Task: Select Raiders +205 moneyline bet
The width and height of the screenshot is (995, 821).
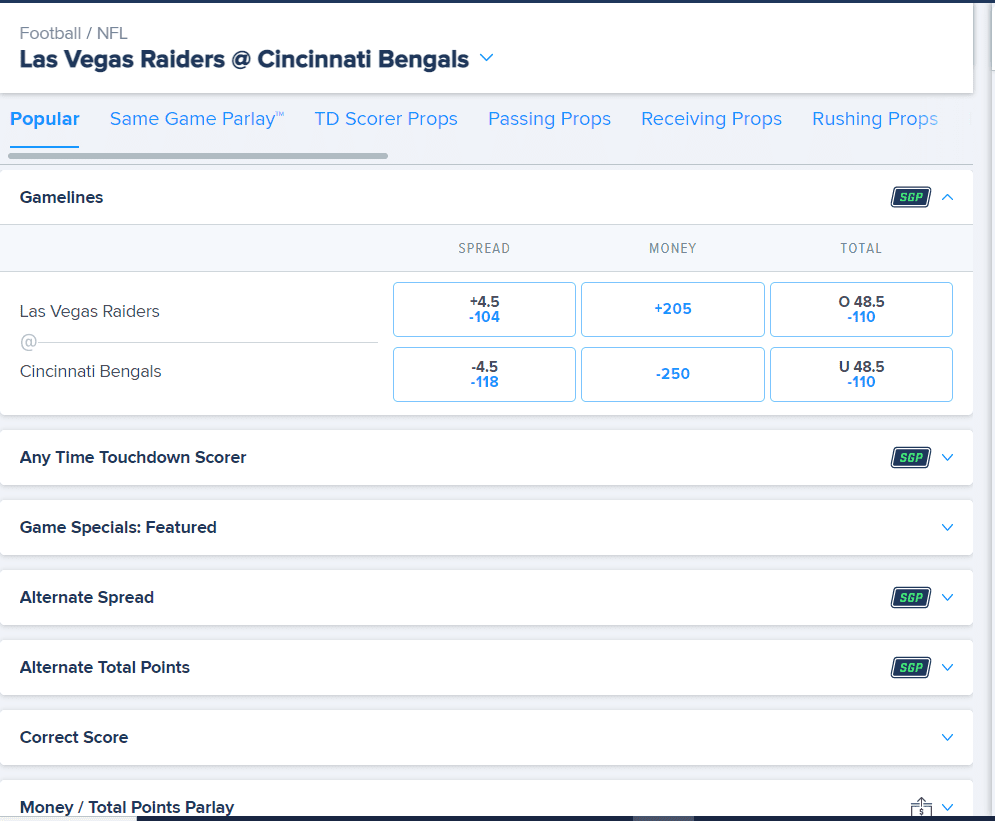Action: [673, 310]
